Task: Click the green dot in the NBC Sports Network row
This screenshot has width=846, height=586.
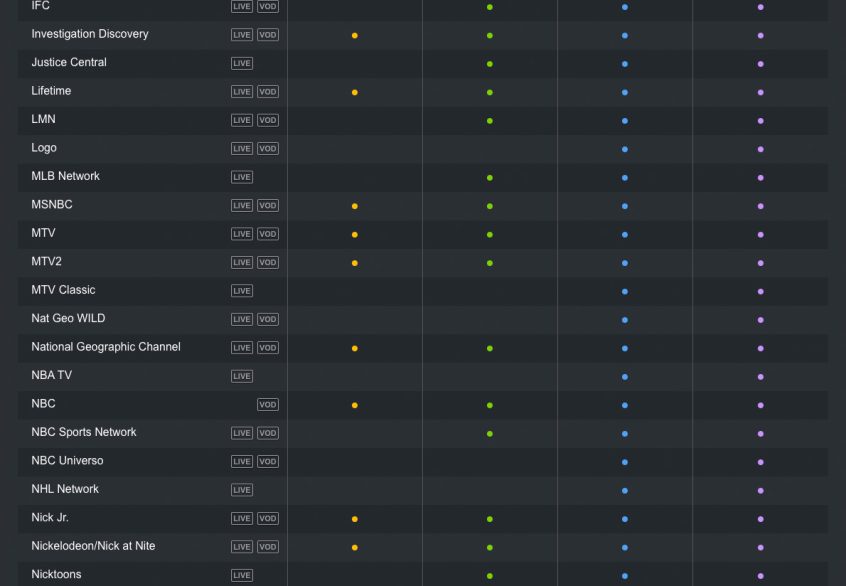Action: pos(489,434)
